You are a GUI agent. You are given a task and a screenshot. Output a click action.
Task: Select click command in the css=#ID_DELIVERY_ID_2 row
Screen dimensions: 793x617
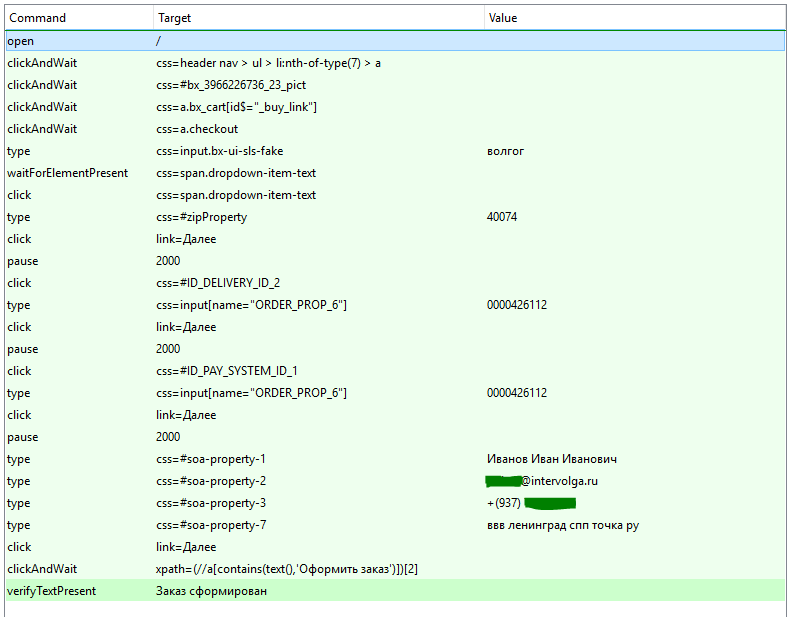[x=19, y=283]
